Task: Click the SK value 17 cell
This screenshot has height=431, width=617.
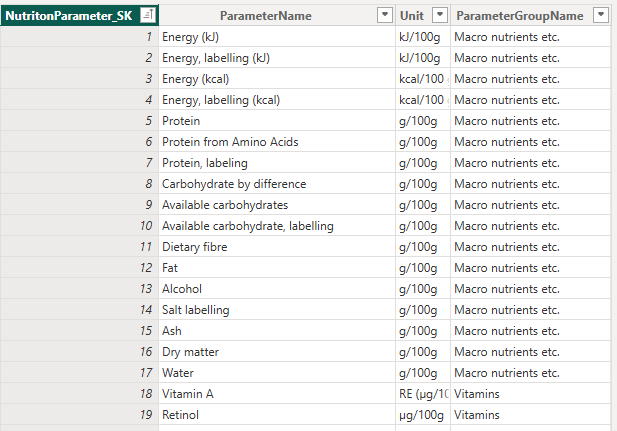Action: pyautogui.click(x=79, y=373)
